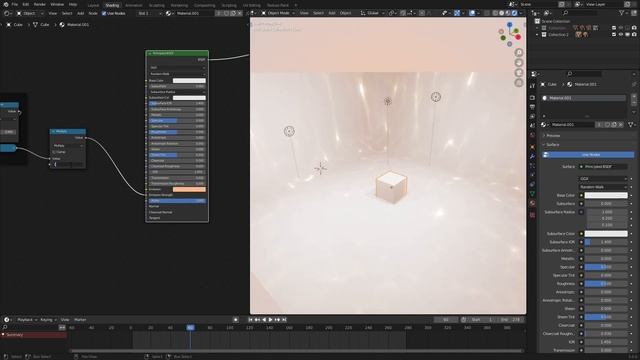The height and width of the screenshot is (360, 640).
Task: Click the play animation button
Action: [271, 320]
